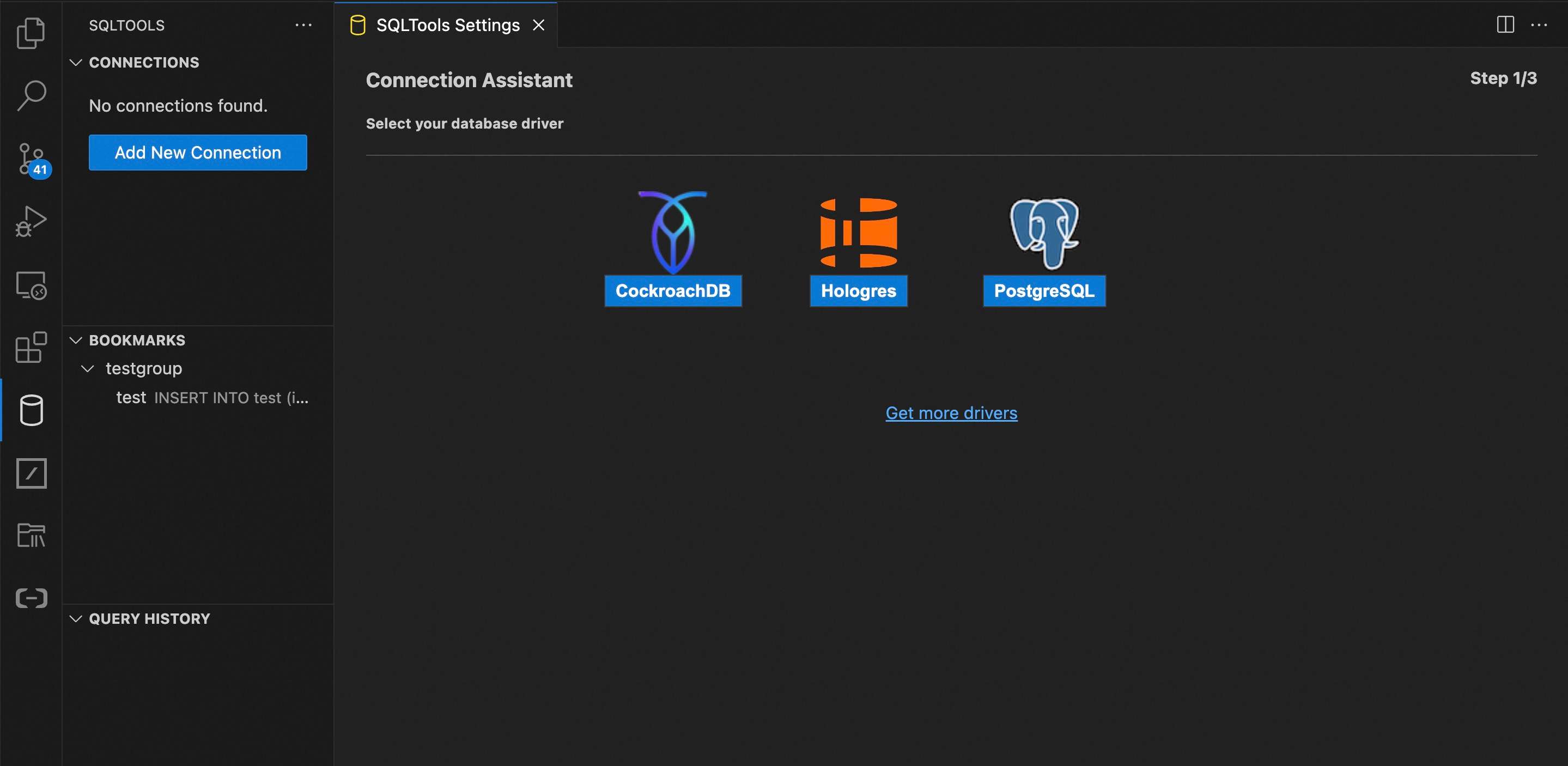Click the bracket dash activity bar icon

[x=31, y=598]
